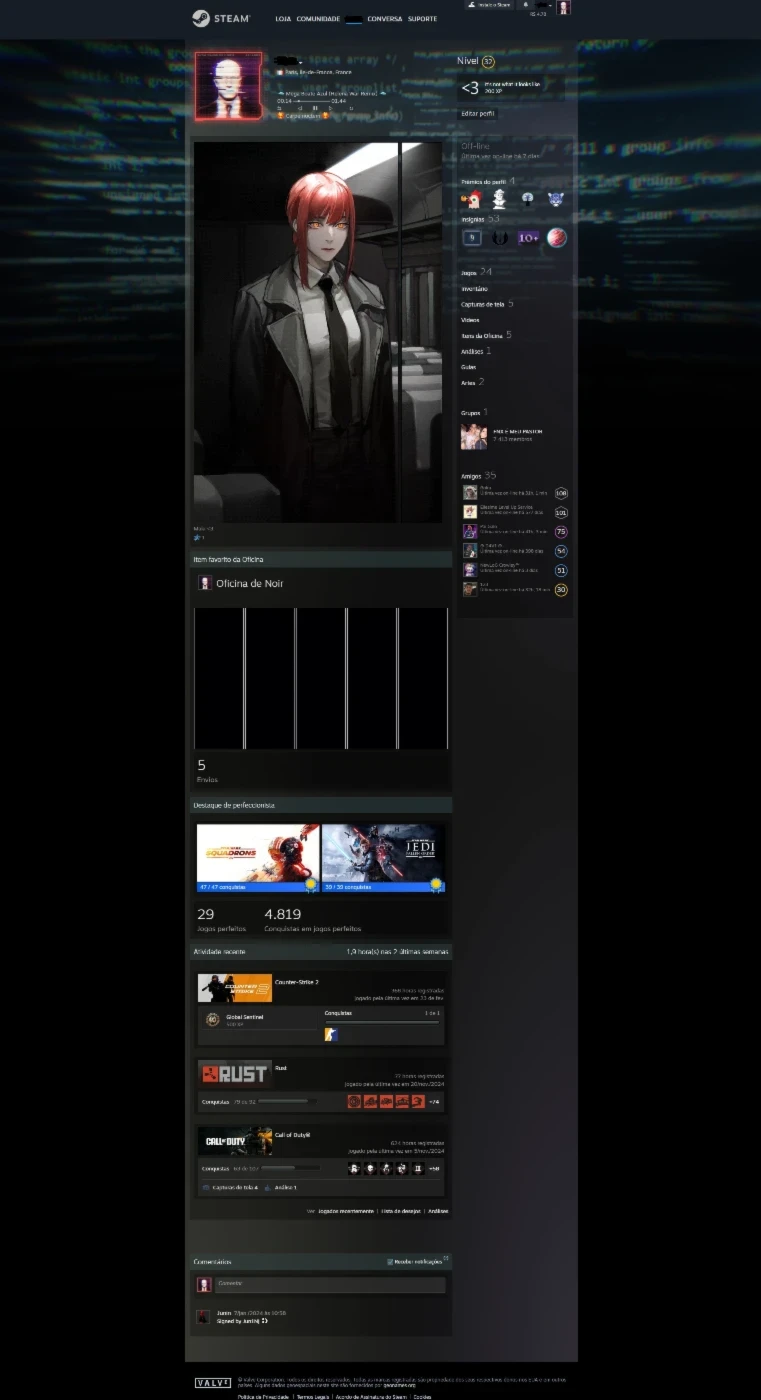Open the account avatar in header

tap(564, 8)
